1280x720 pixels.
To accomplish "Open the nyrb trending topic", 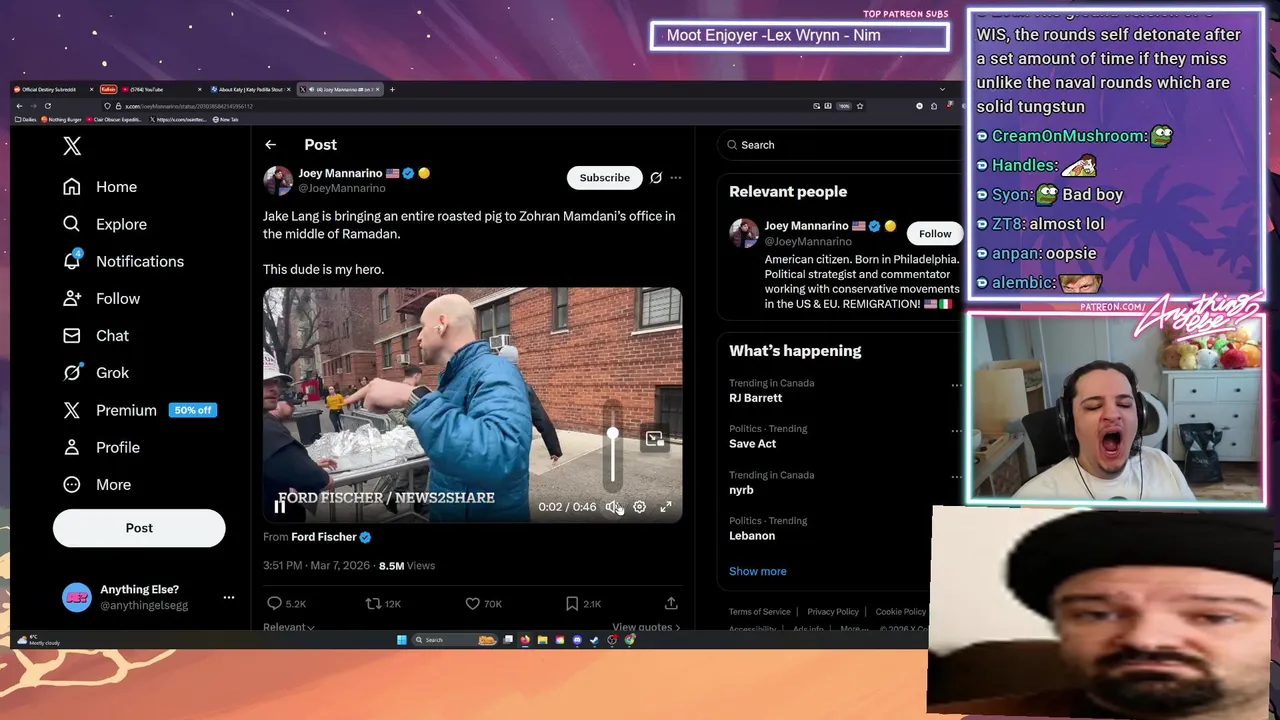I will [741, 490].
